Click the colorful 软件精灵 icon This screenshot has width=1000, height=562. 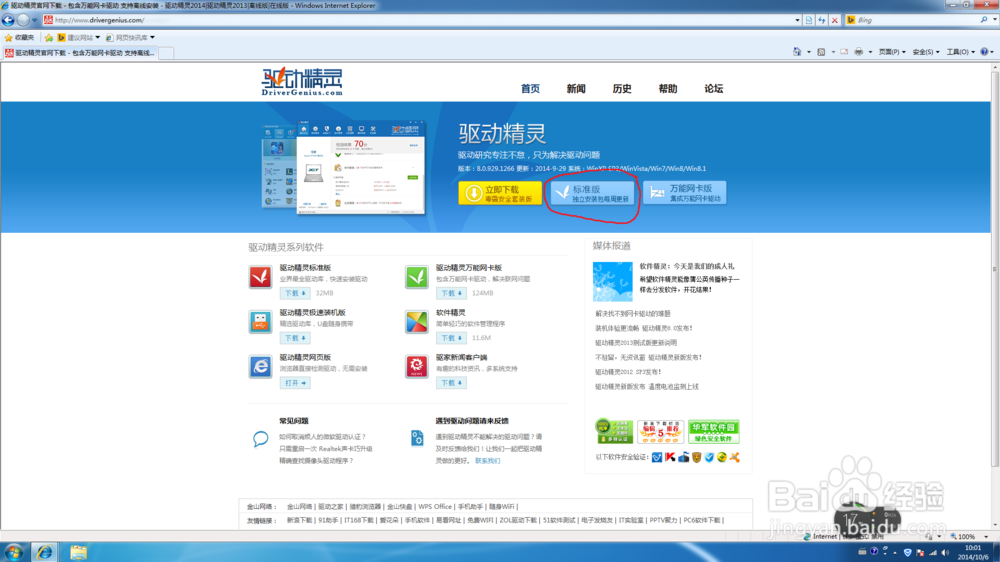pos(416,322)
